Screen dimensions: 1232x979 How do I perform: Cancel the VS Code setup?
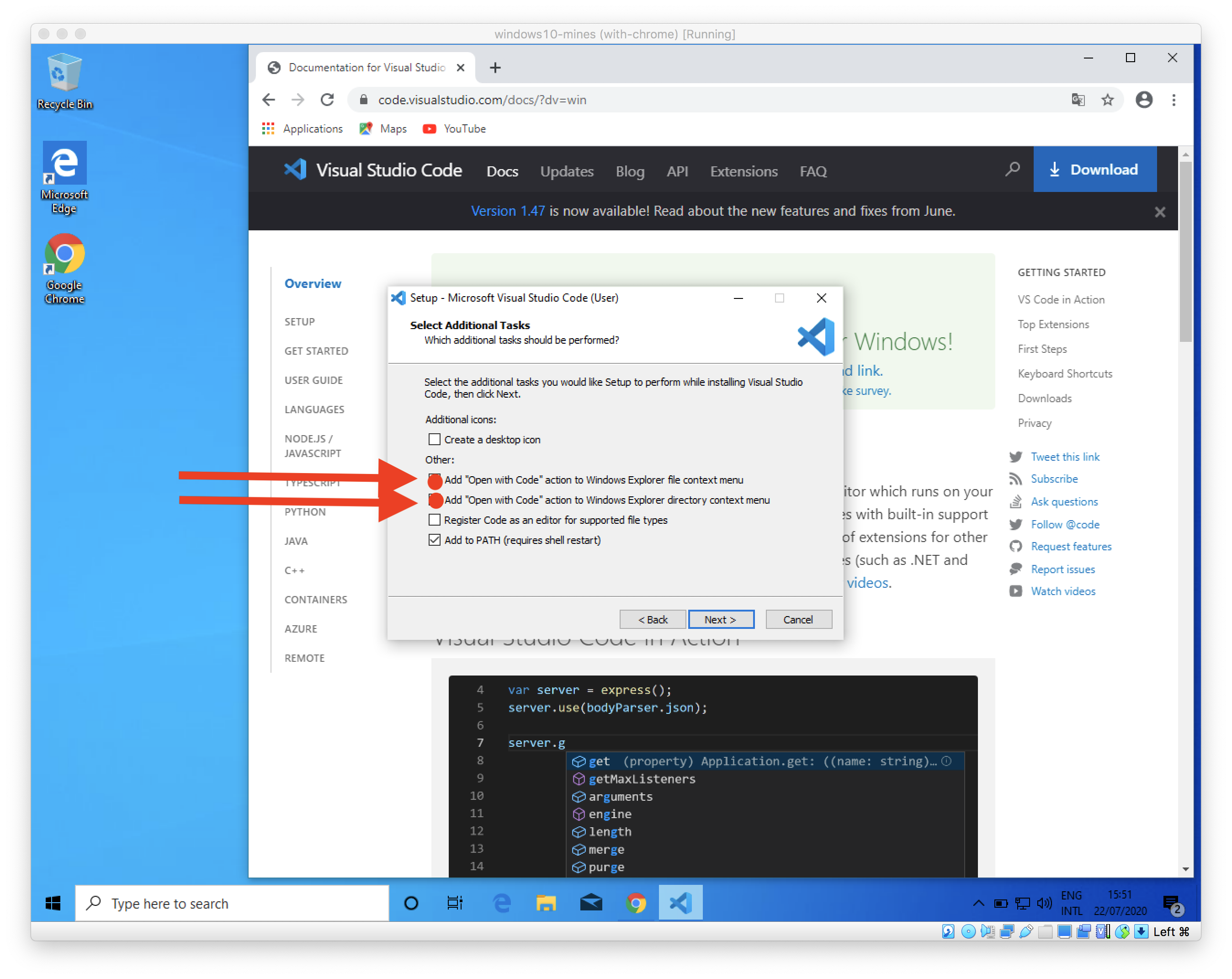(798, 619)
